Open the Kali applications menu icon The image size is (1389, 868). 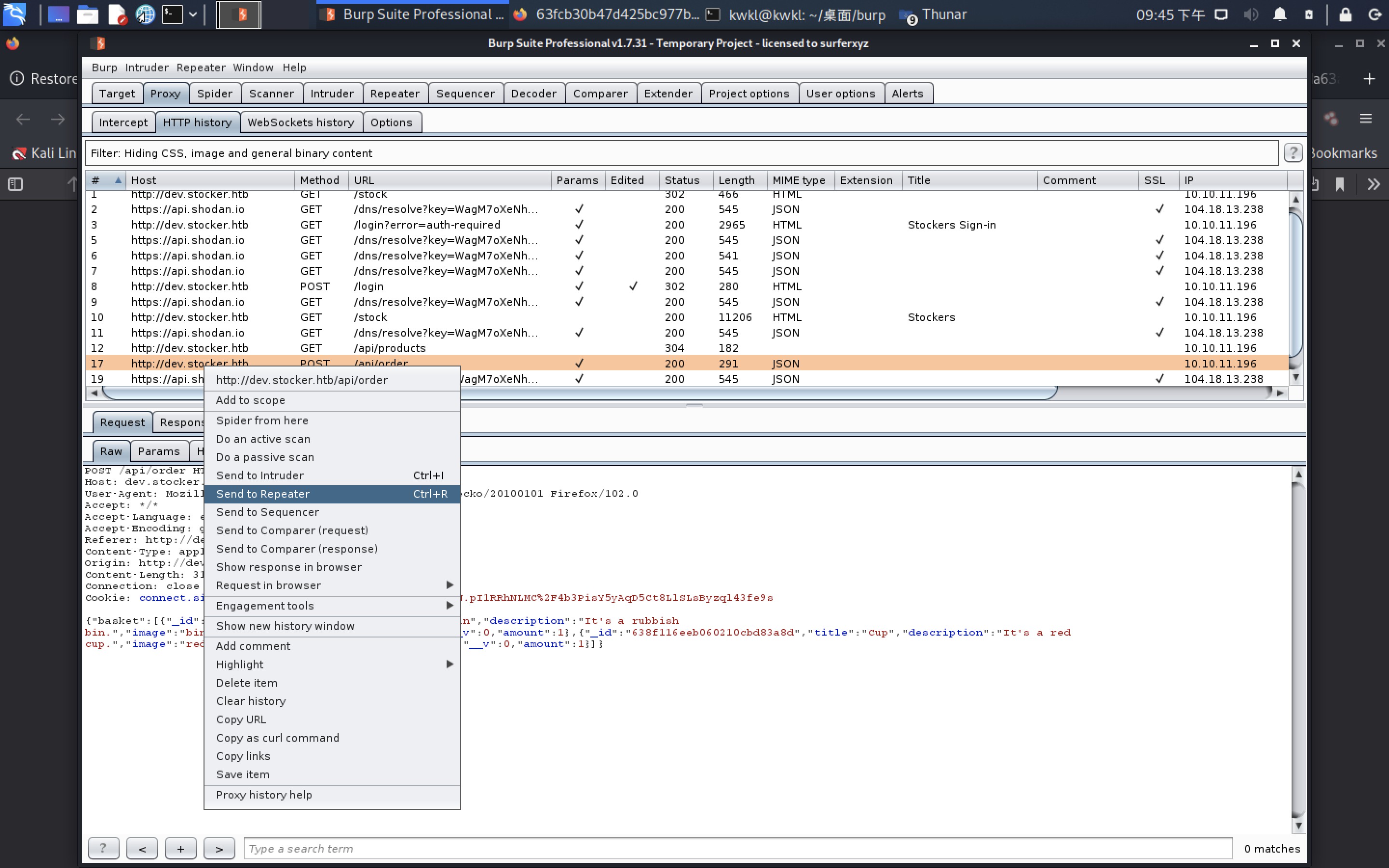pyautogui.click(x=14, y=14)
